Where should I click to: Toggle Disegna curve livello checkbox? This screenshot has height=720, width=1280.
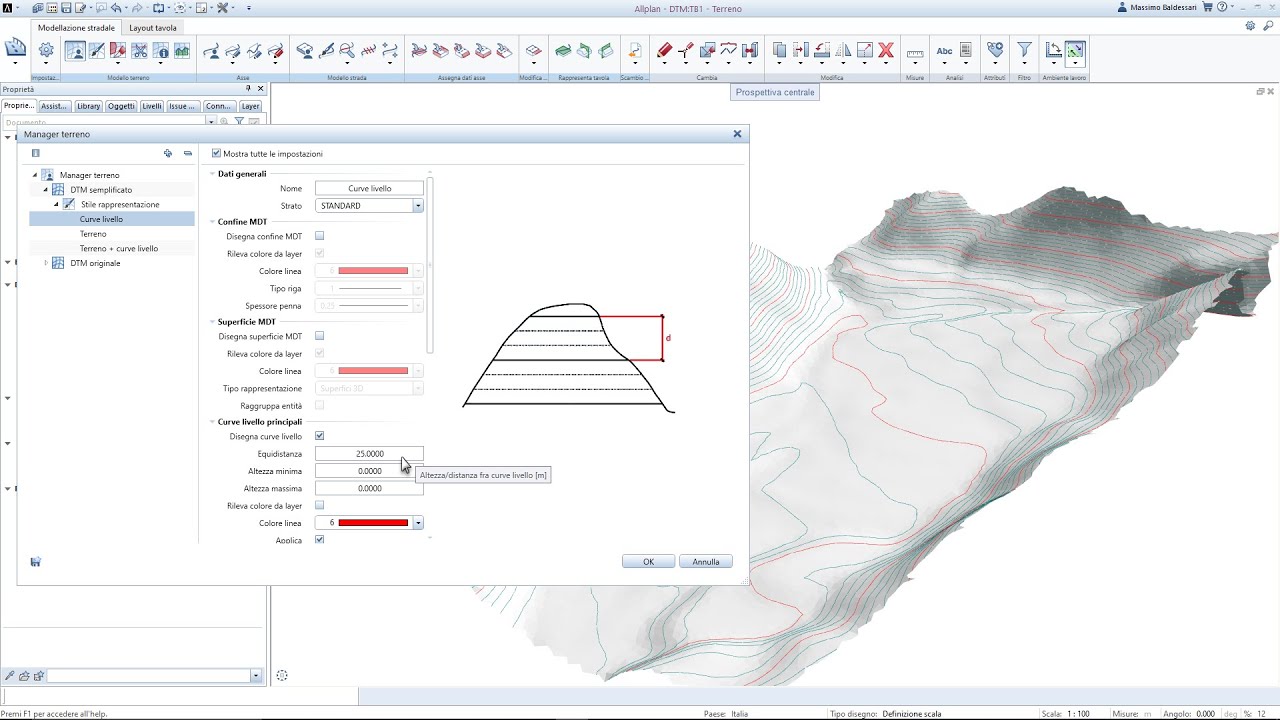point(320,436)
